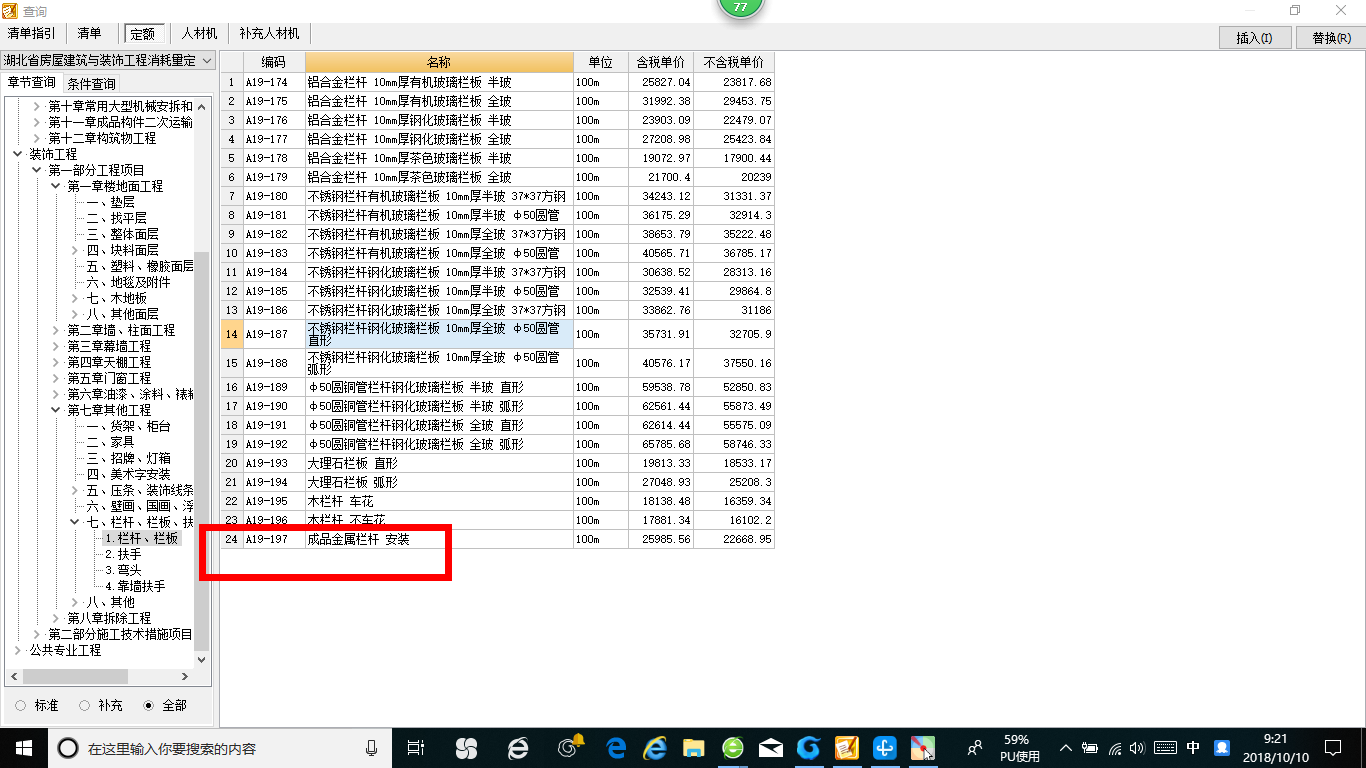Switch to the 定额 tab

click(x=145, y=33)
